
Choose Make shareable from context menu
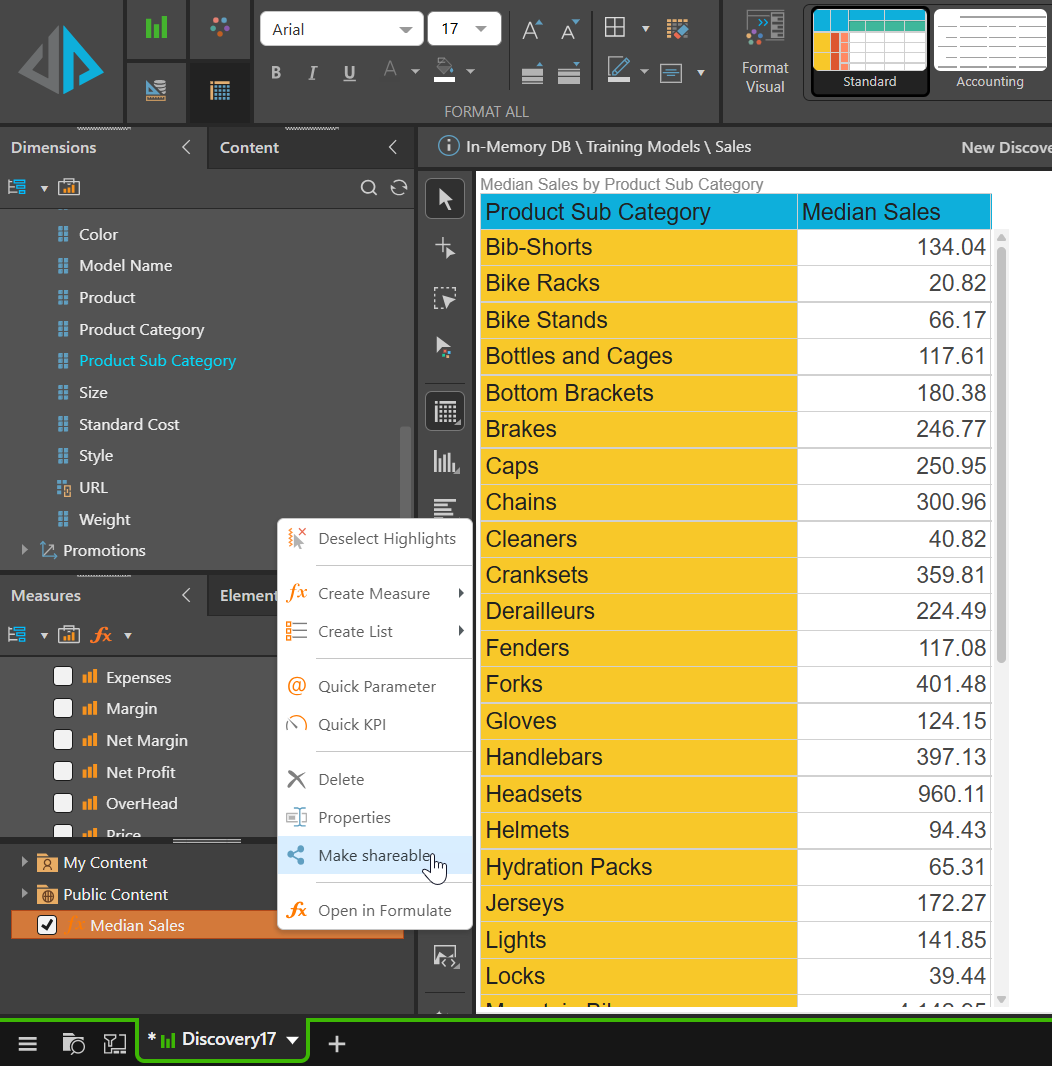(x=374, y=855)
